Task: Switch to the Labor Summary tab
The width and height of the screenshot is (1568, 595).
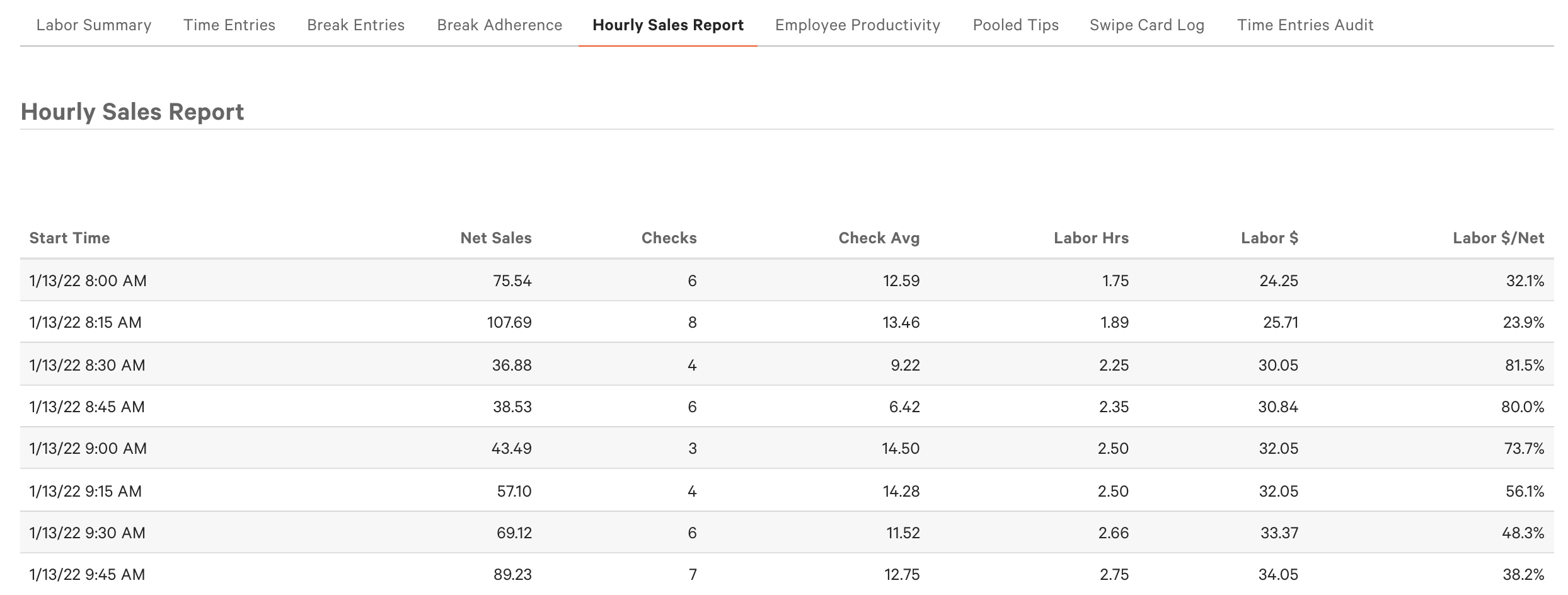Action: [x=93, y=25]
